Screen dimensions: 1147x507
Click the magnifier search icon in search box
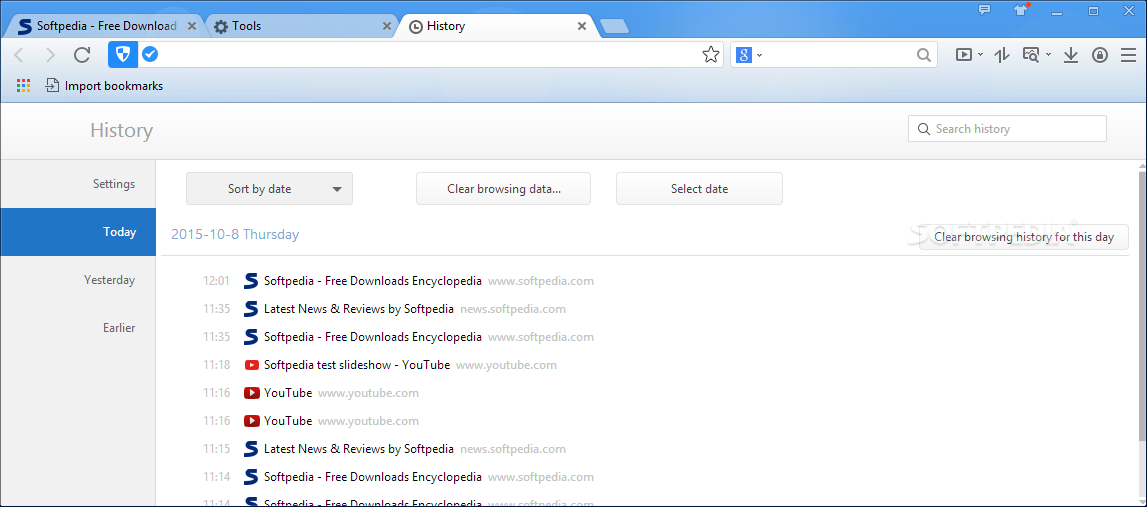point(924,55)
